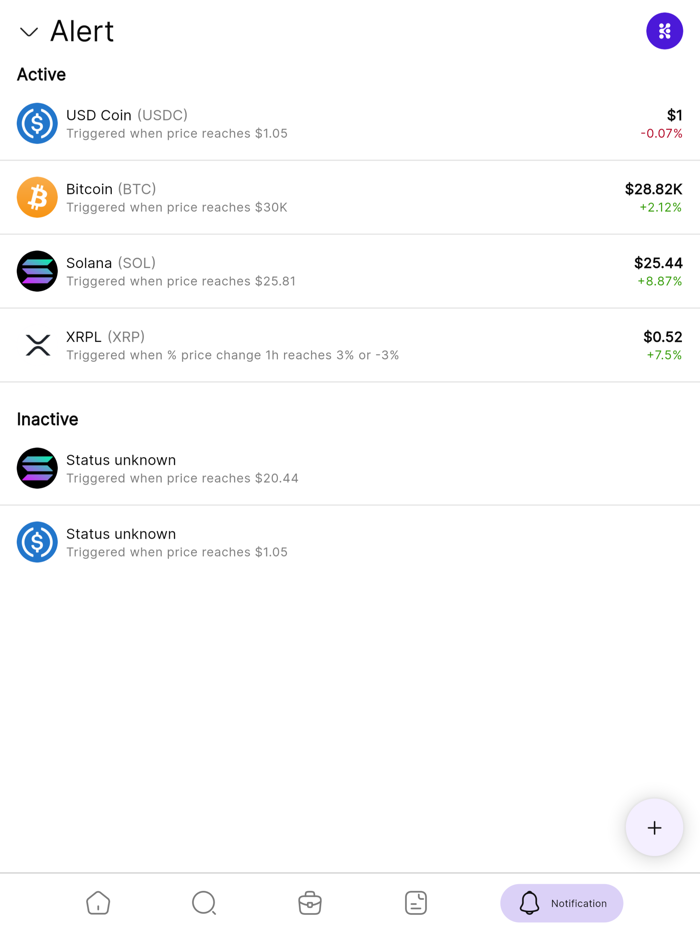The width and height of the screenshot is (700, 934).
Task: Click the Wallet icon in bottom navigation
Action: pyautogui.click(x=310, y=902)
